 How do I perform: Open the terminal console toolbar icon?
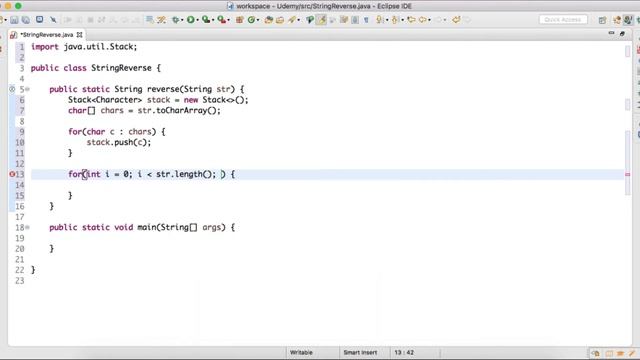pos(39,19)
